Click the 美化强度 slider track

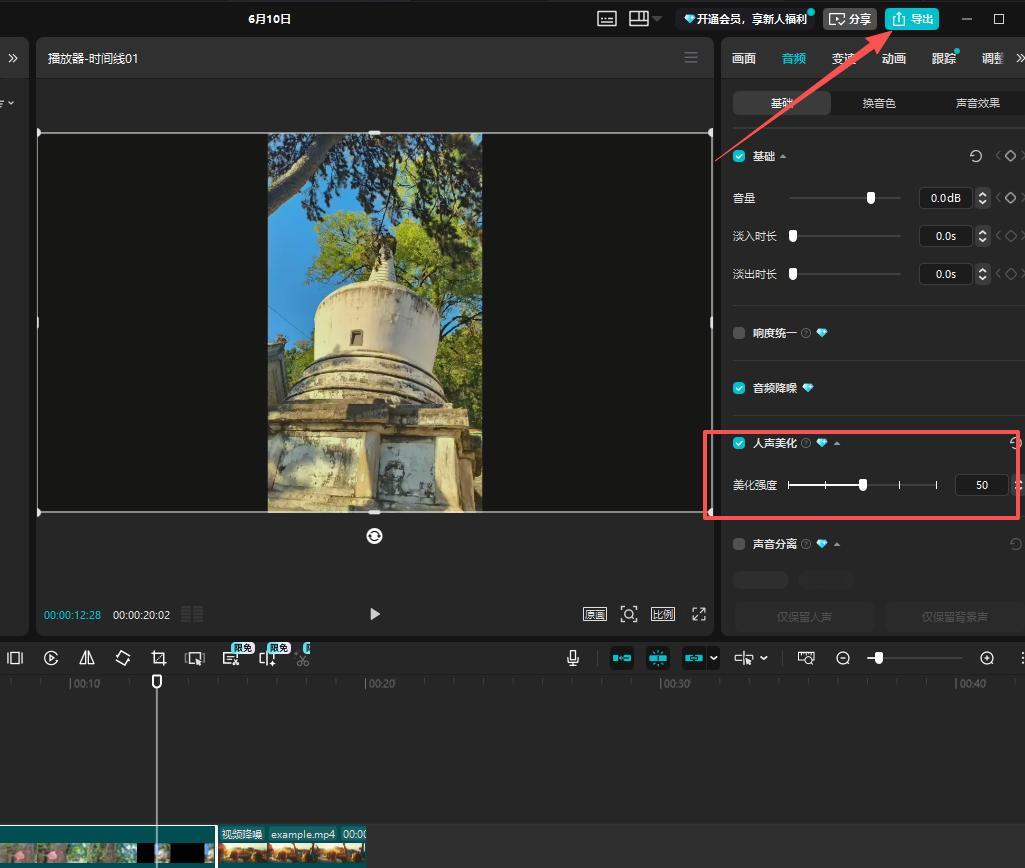tap(863, 485)
